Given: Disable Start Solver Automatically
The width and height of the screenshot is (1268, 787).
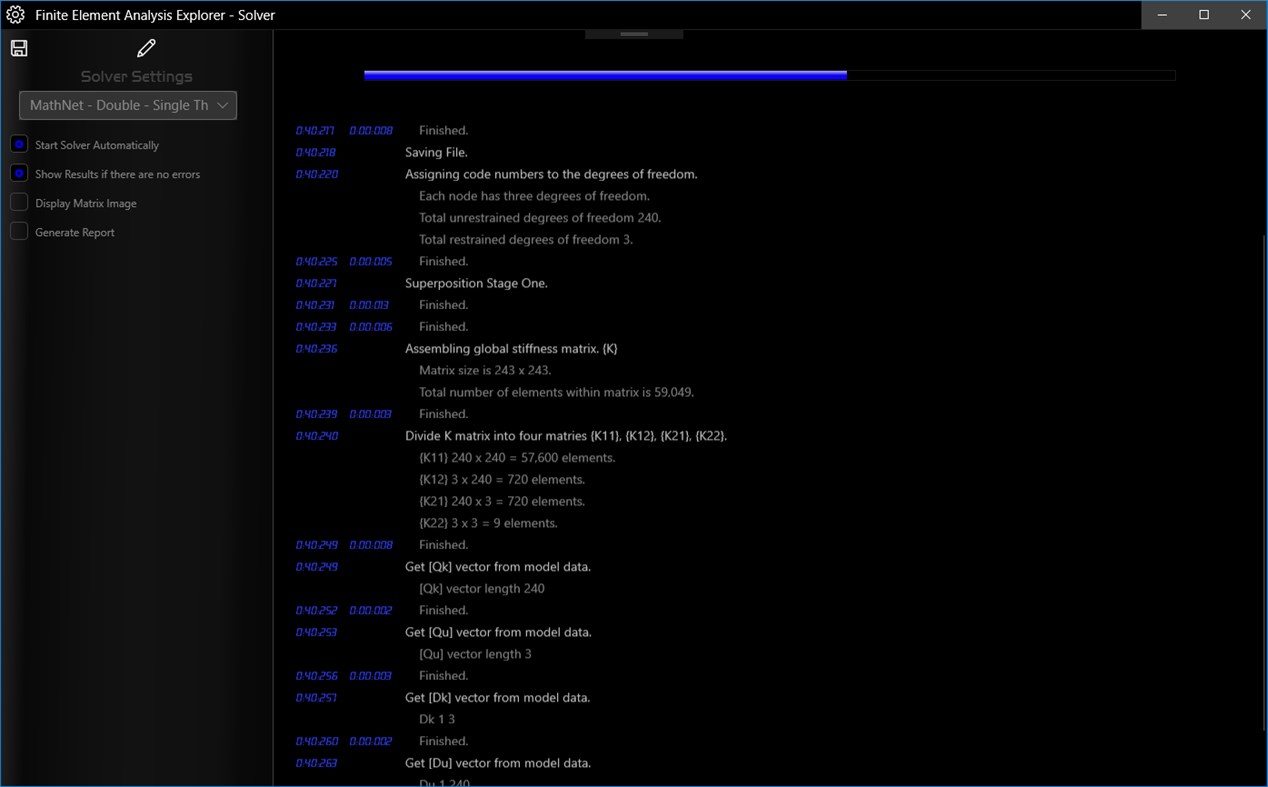Looking at the screenshot, I should pos(18,144).
